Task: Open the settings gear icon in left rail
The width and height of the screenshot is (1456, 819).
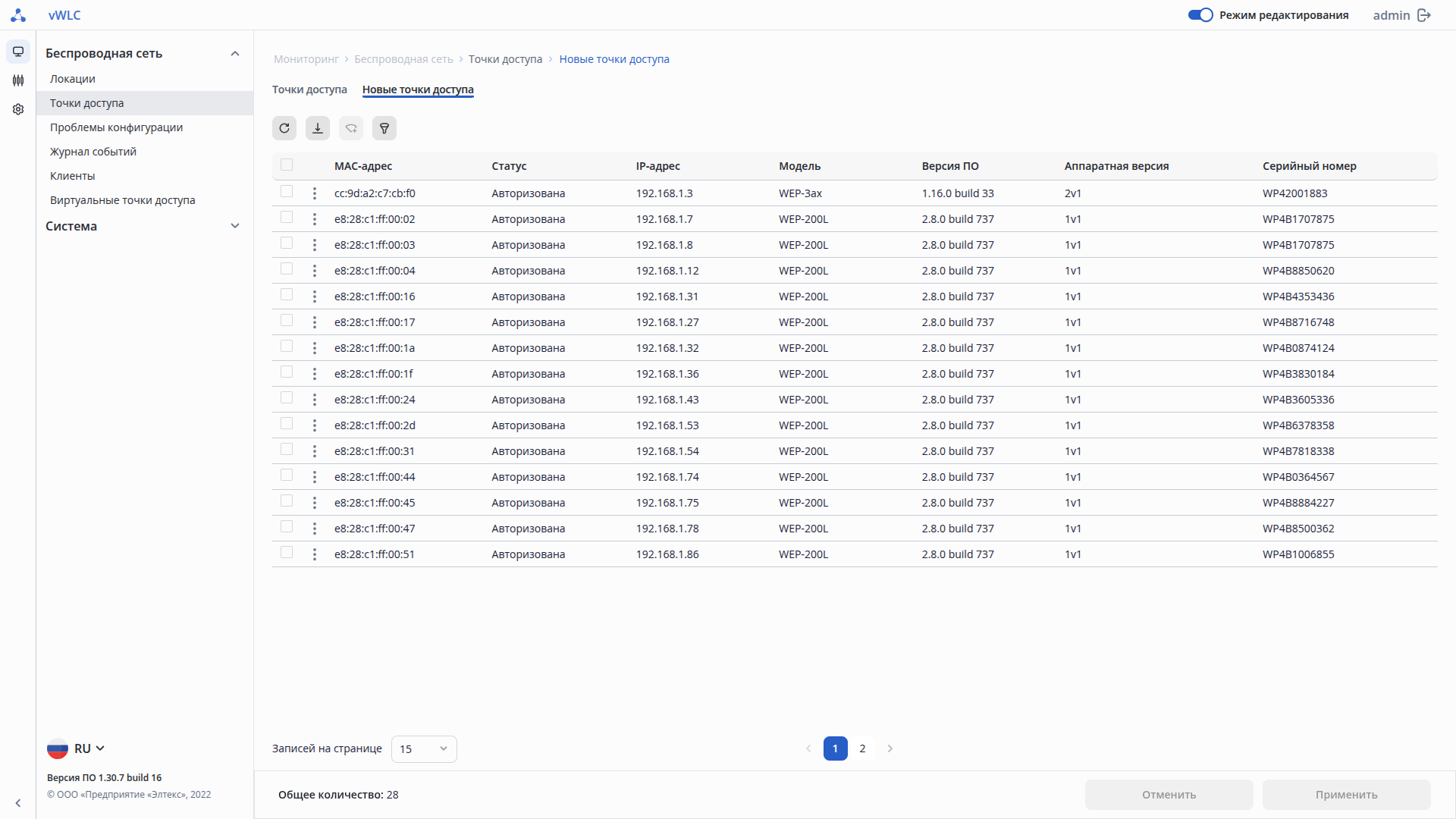Action: pos(18,109)
